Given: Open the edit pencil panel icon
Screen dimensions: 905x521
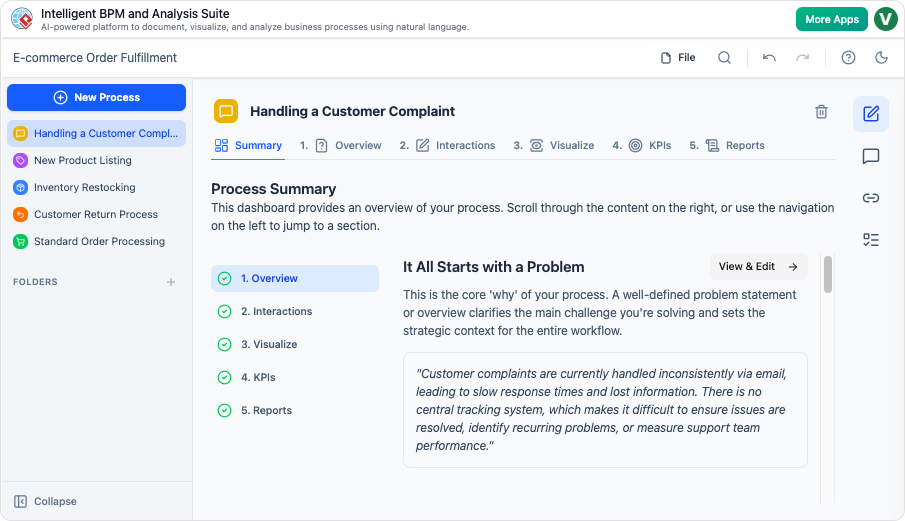Looking at the screenshot, I should click(870, 114).
